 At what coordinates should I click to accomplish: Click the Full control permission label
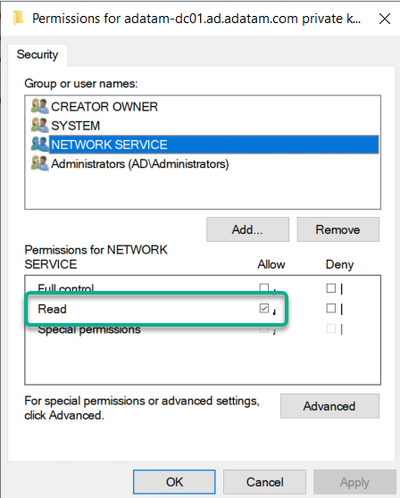pos(66,288)
